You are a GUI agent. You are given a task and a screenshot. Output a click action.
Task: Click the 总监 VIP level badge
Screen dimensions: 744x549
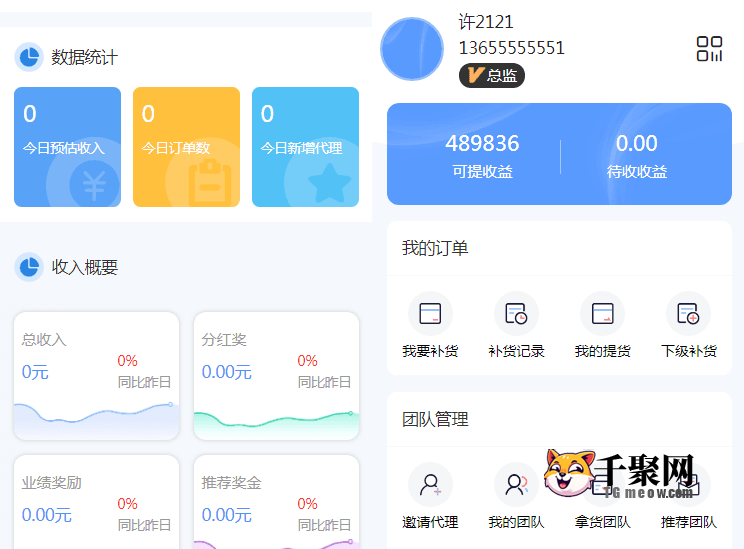coord(492,75)
